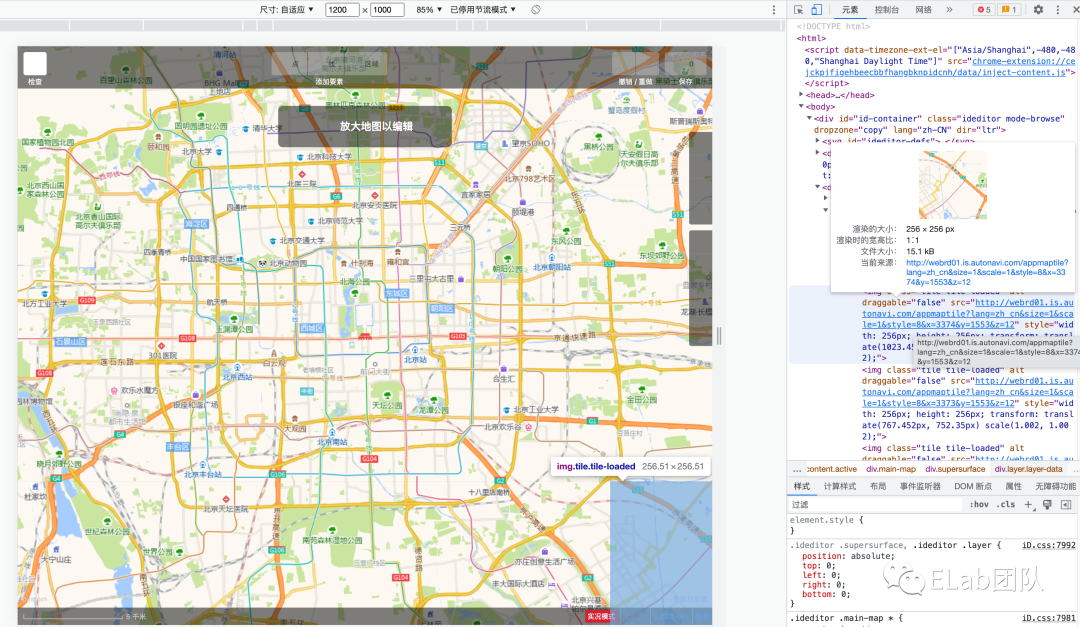Toggle the computed styles sidebar icon

coord(1066,504)
